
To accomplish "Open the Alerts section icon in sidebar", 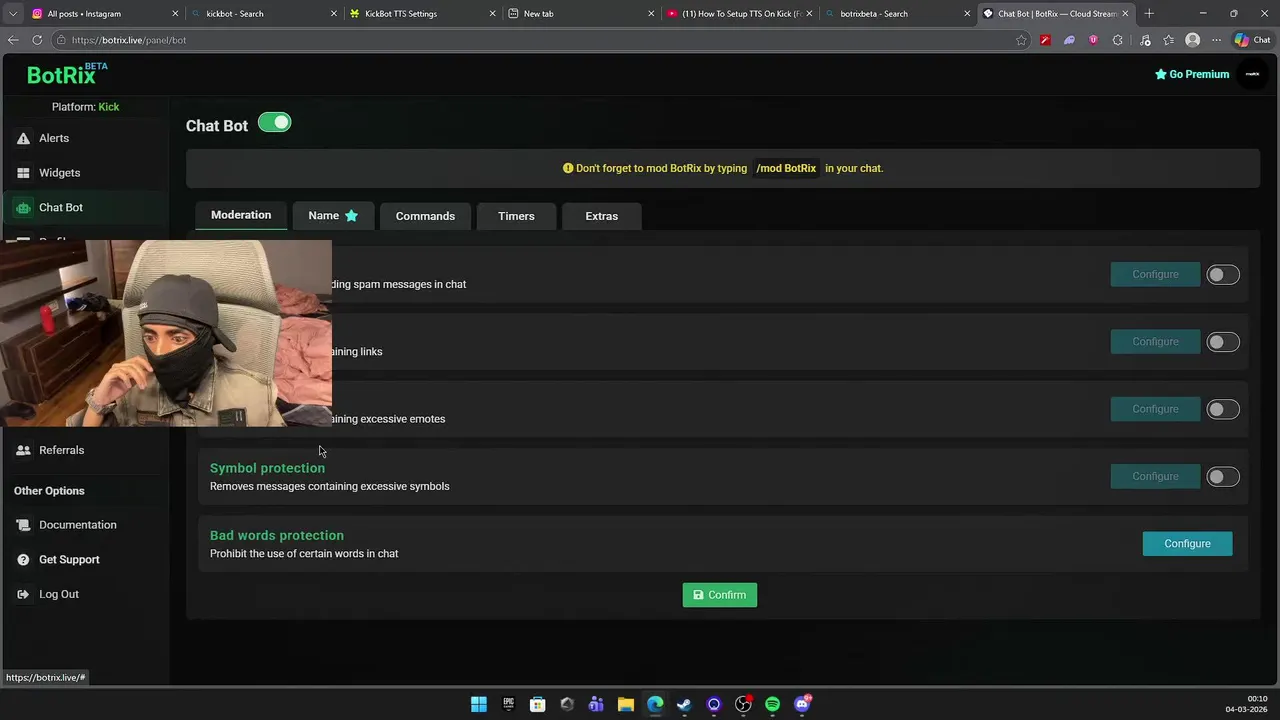I will coord(23,138).
